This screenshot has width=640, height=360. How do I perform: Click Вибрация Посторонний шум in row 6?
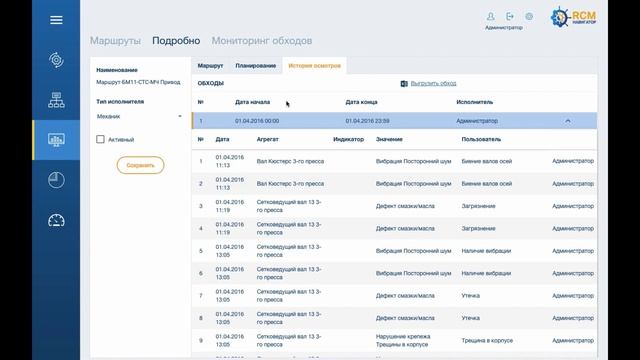coord(413,273)
